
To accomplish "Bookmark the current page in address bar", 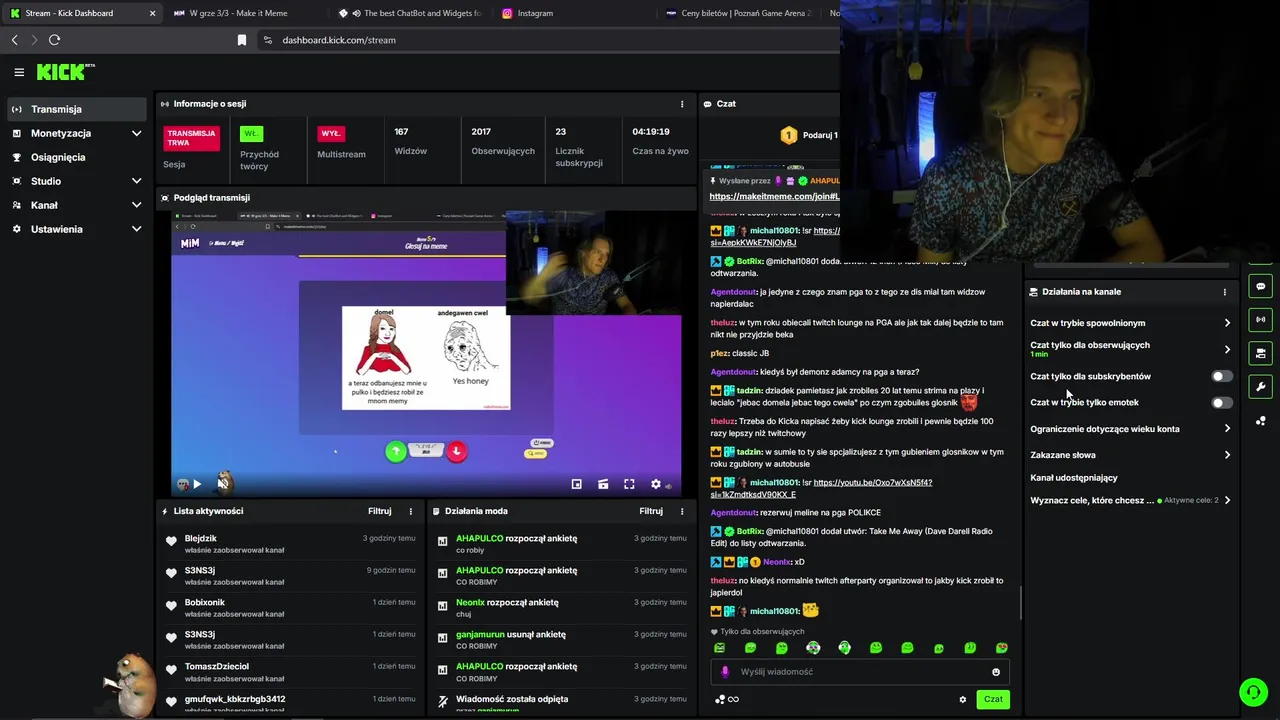I will tap(242, 40).
